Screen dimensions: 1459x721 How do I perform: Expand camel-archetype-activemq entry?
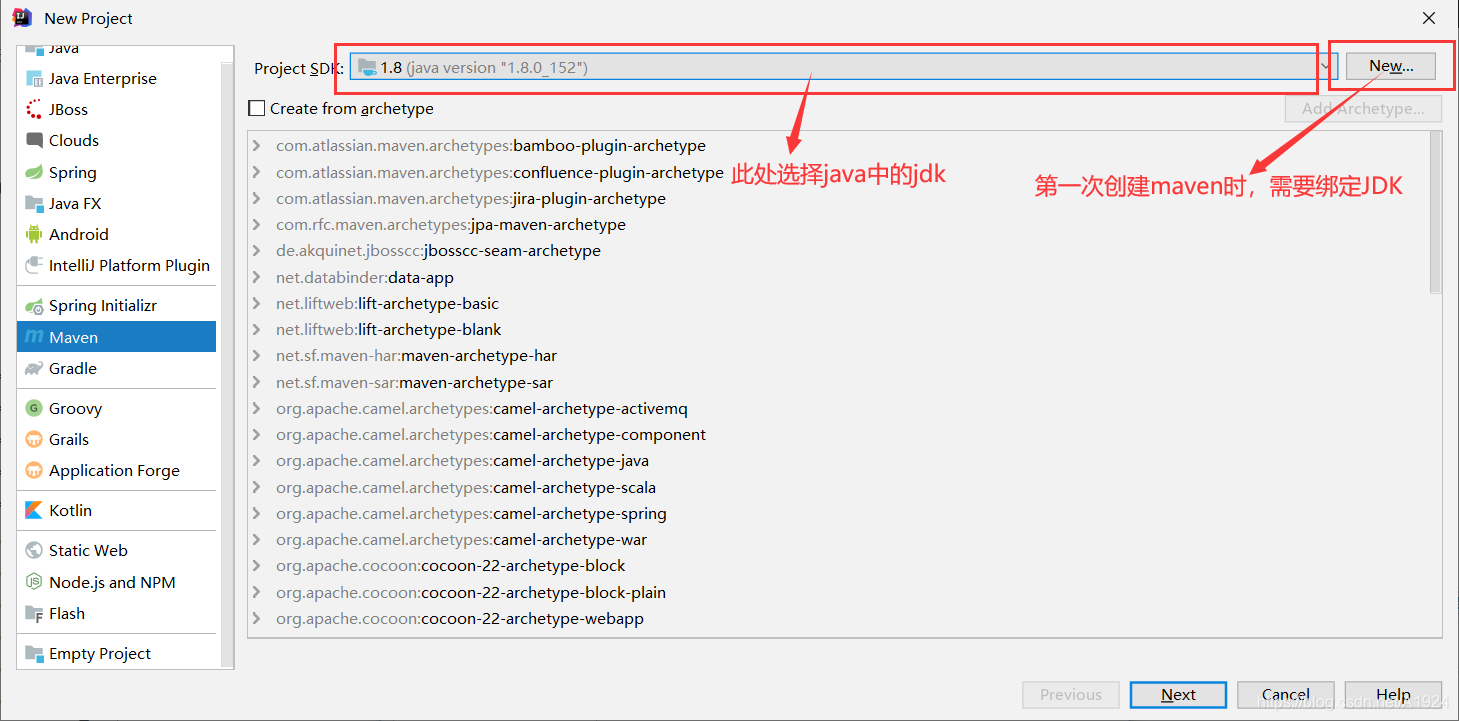tap(257, 409)
